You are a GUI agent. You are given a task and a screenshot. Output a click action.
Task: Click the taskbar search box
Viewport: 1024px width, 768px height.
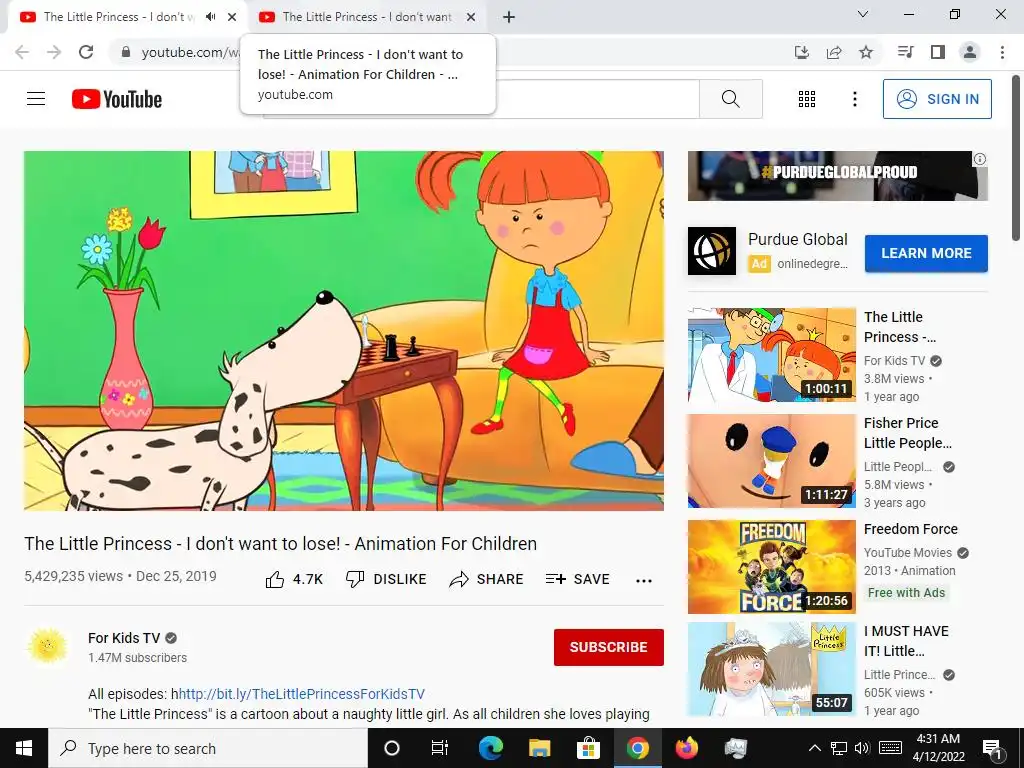click(208, 748)
